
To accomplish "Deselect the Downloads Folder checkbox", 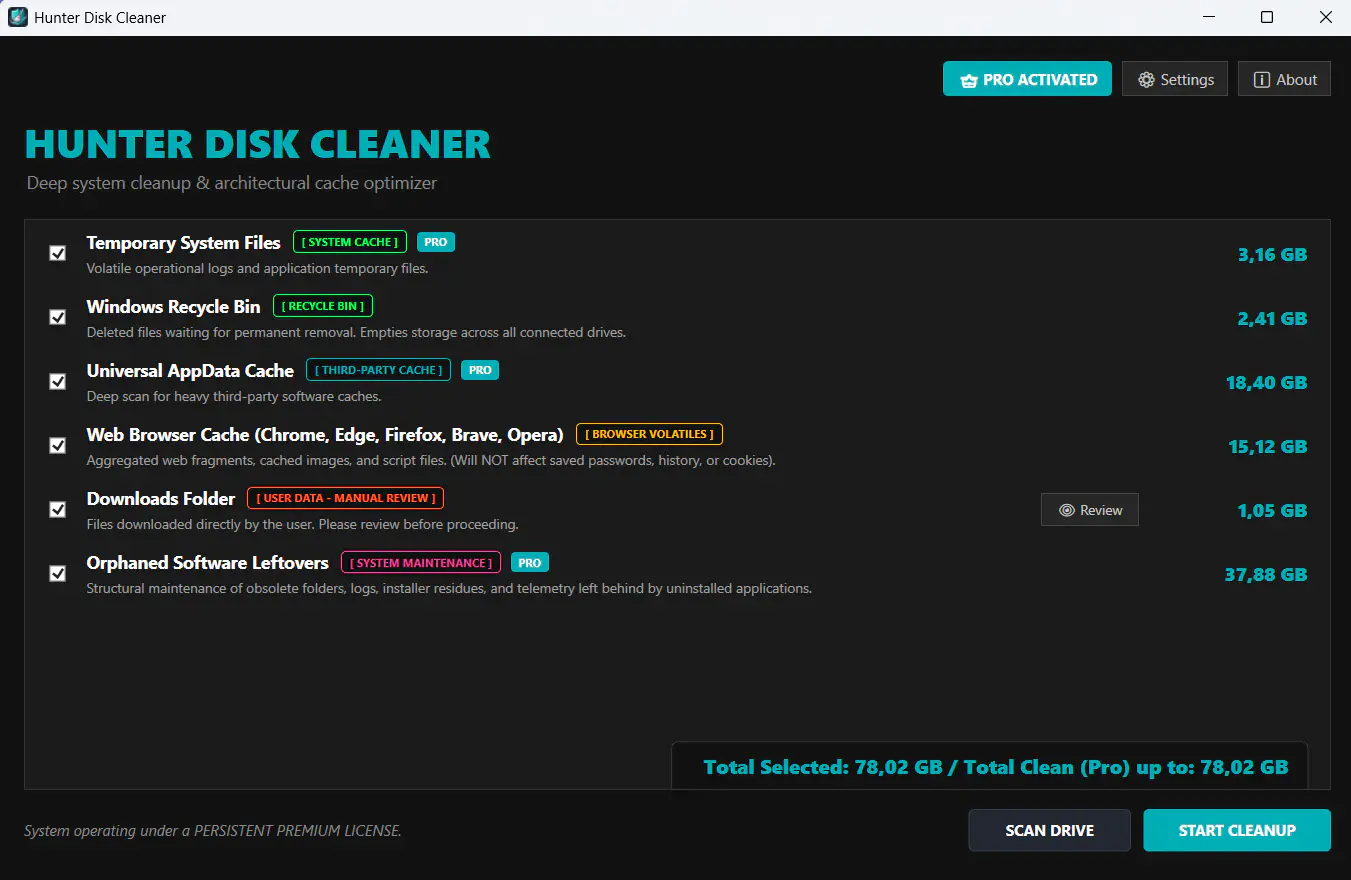I will click(x=58, y=509).
